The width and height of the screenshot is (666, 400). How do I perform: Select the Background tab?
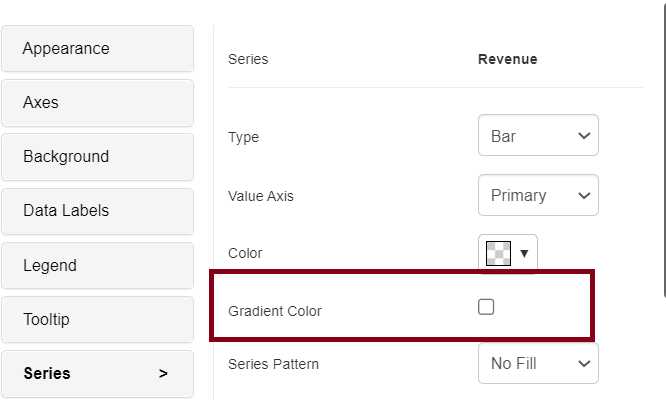[97, 157]
